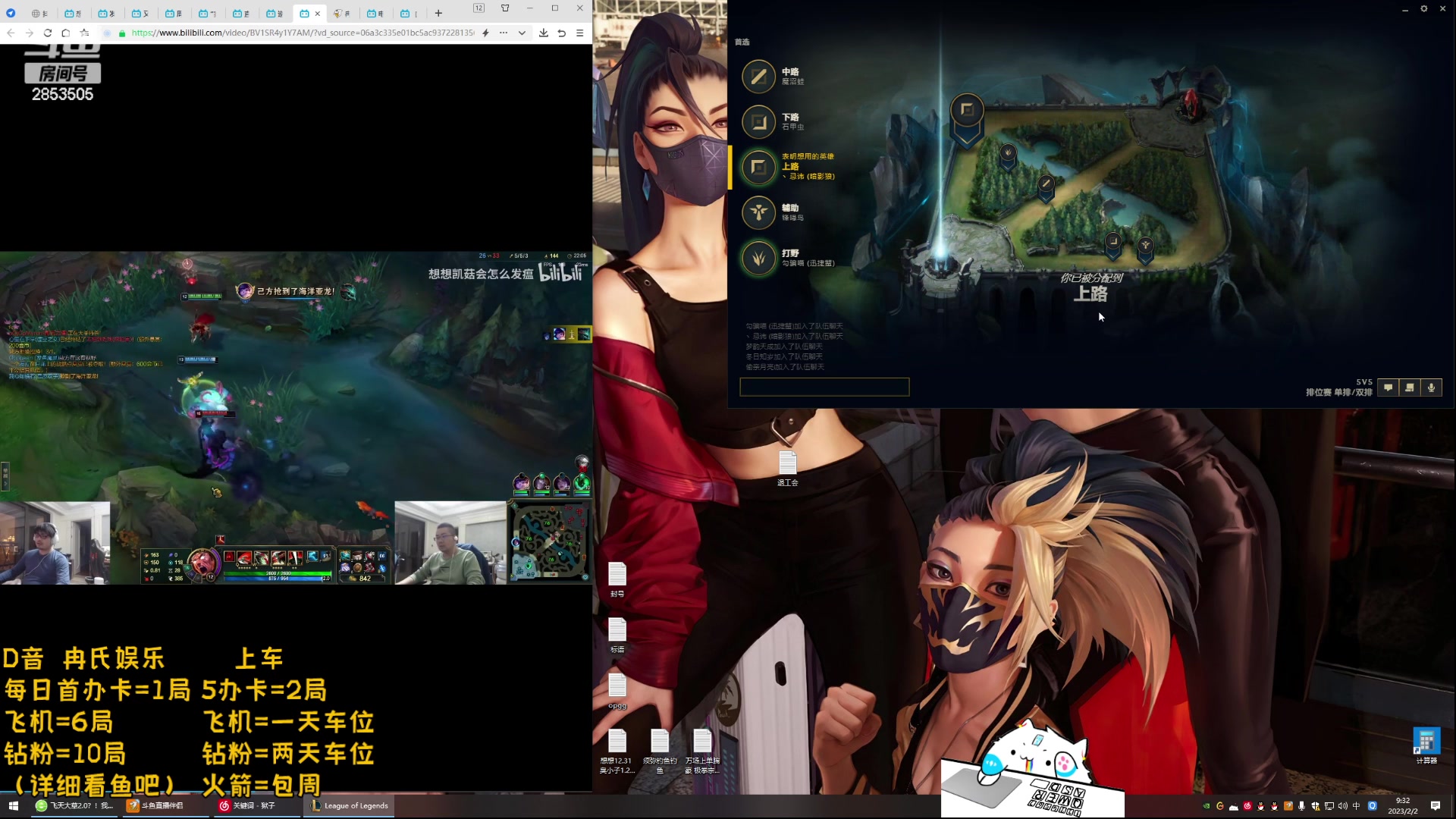This screenshot has width=1456, height=819.
Task: Switch to 飞天大草2.0 browser taskbar item
Action: 75,805
